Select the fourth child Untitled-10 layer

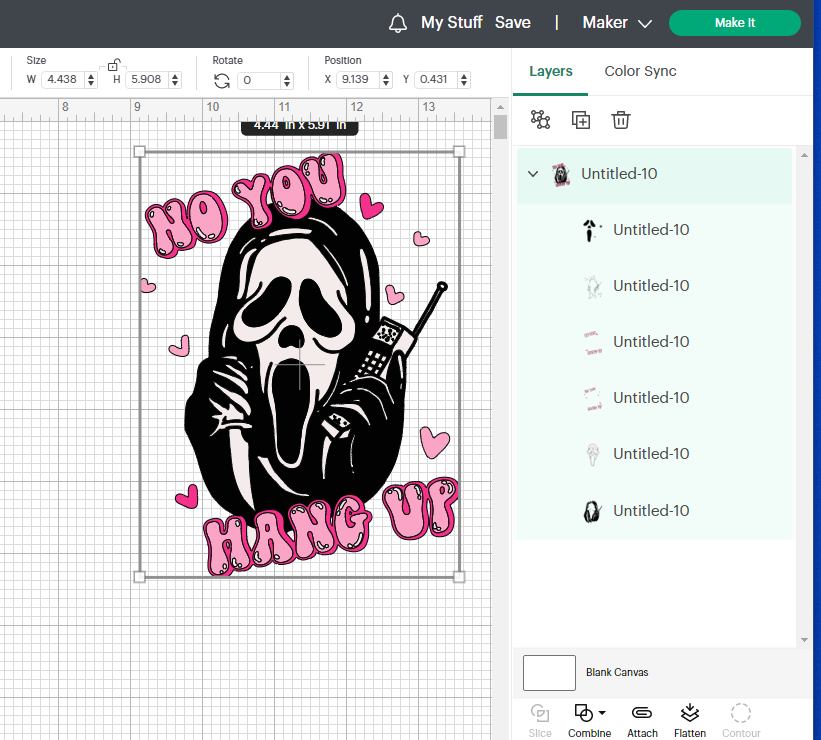[x=654, y=398]
